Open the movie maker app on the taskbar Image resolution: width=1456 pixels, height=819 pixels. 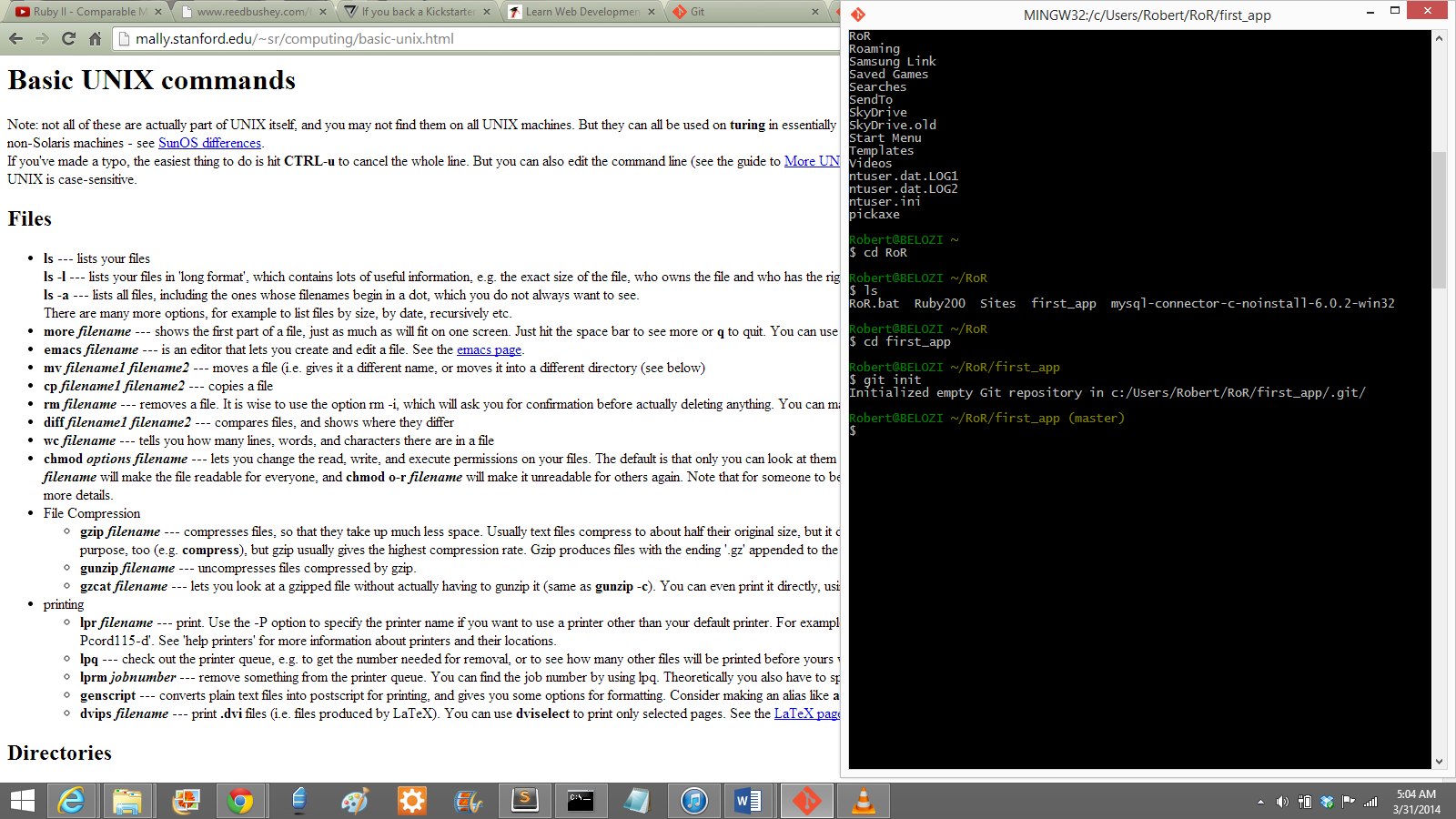[x=468, y=801]
